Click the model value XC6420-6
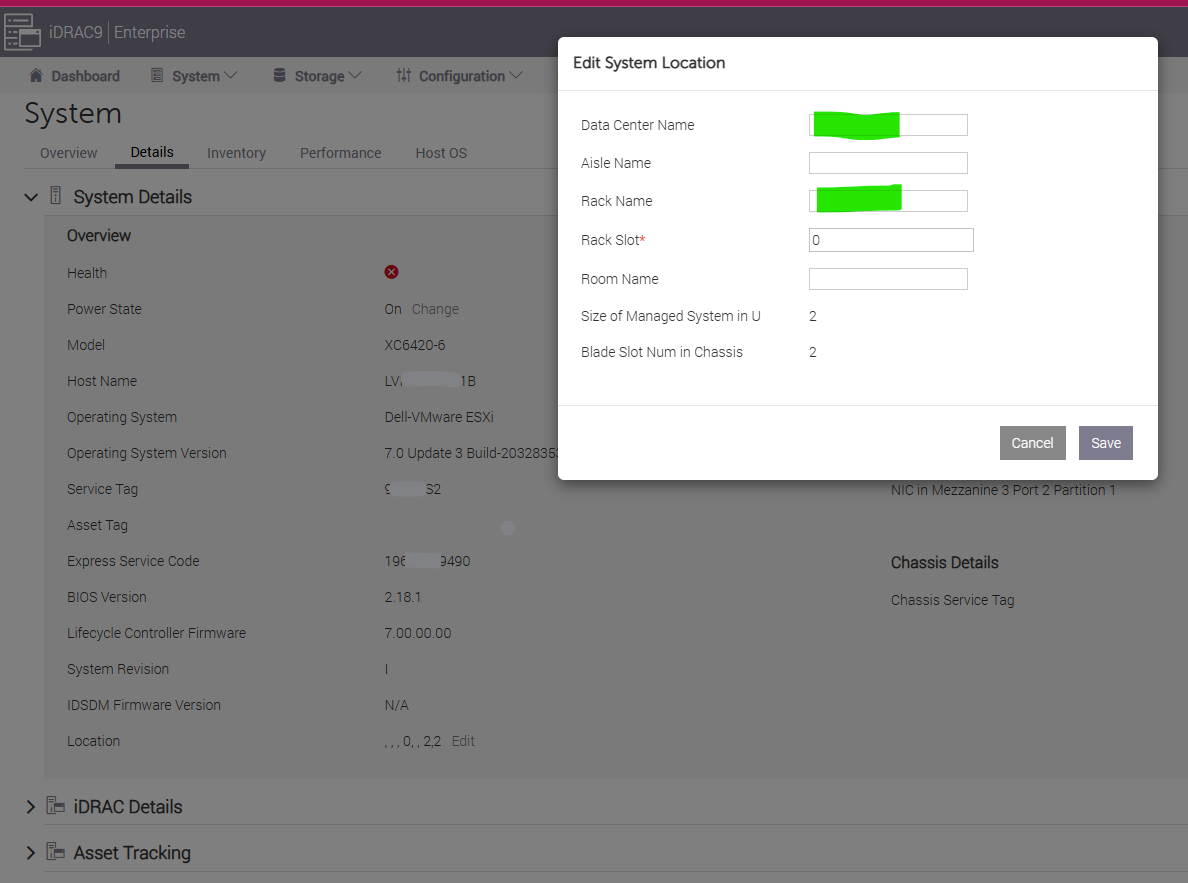 414,345
